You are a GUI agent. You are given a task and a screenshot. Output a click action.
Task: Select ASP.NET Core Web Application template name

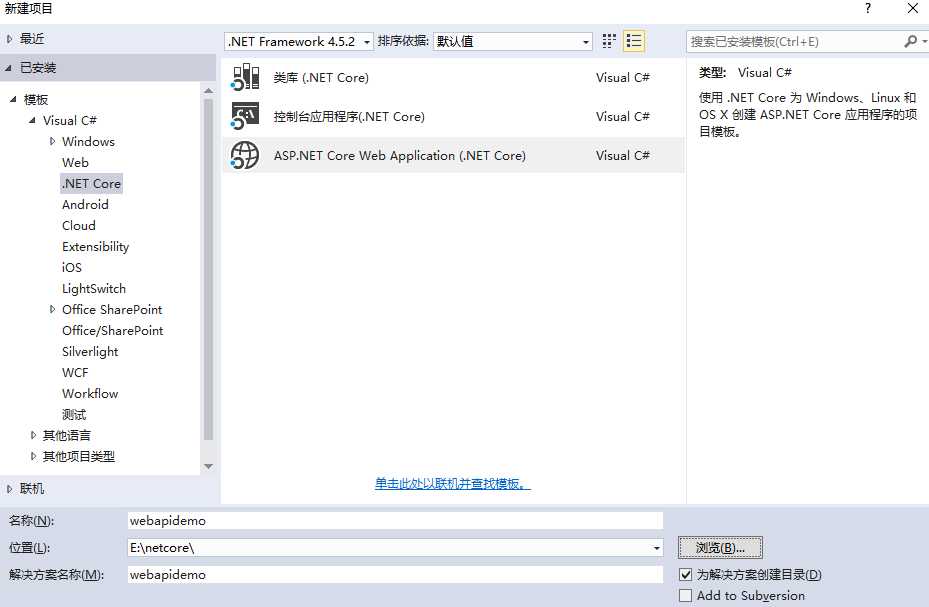click(399, 156)
